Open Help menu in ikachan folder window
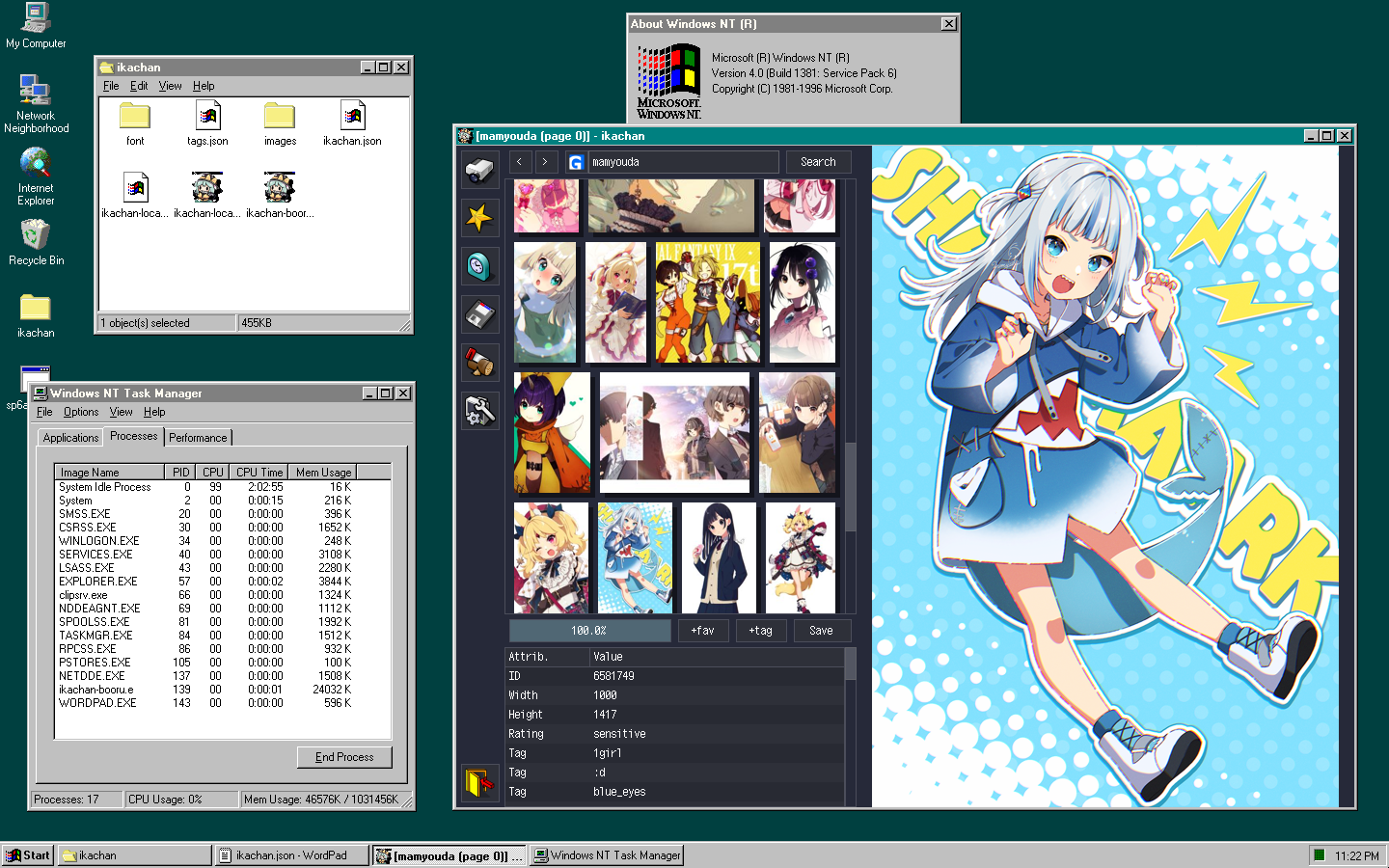1389x868 pixels. click(x=204, y=86)
